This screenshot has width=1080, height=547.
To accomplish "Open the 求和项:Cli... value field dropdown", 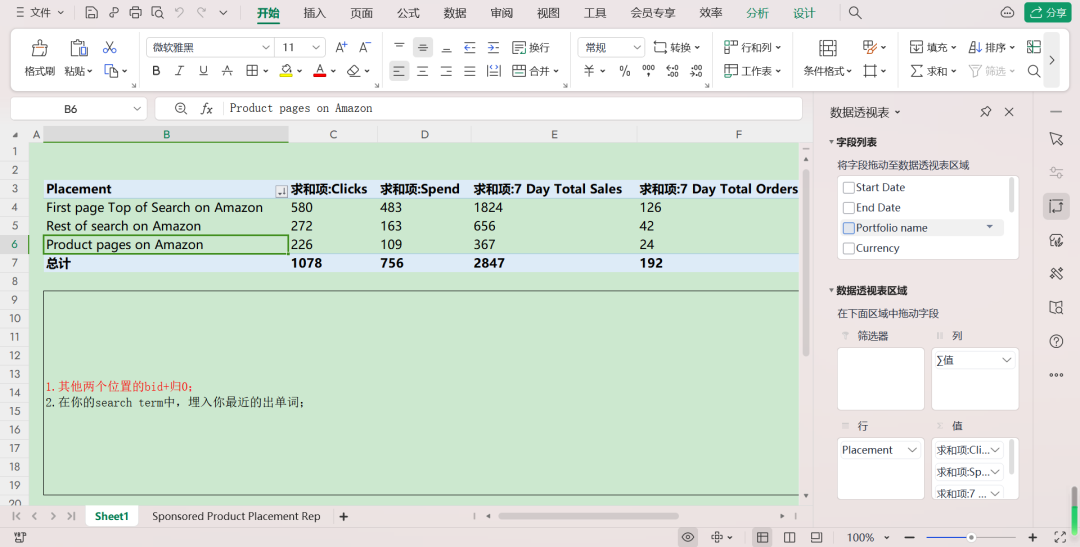I will [995, 450].
